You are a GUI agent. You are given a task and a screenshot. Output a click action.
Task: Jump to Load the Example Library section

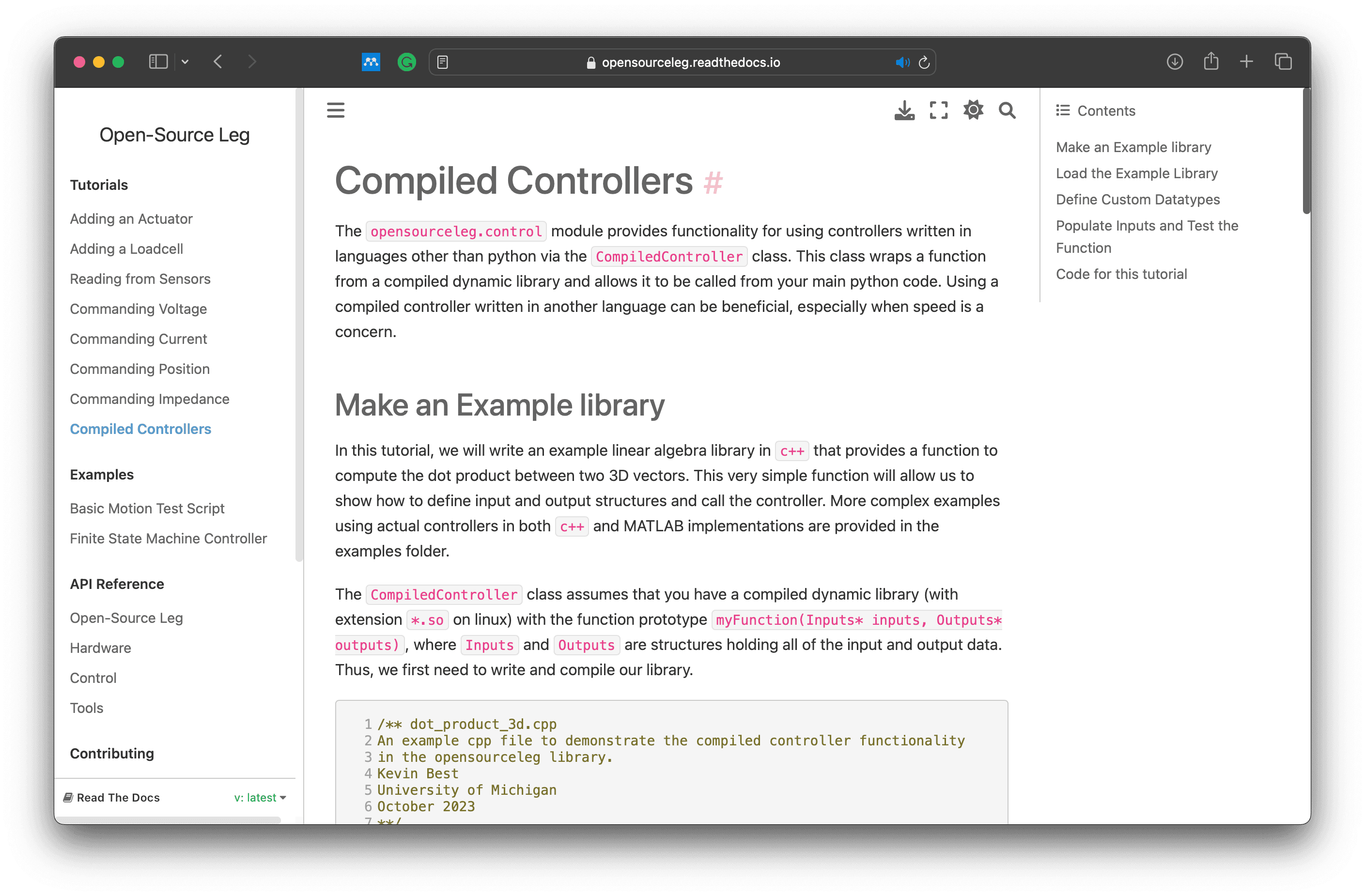tap(1137, 173)
